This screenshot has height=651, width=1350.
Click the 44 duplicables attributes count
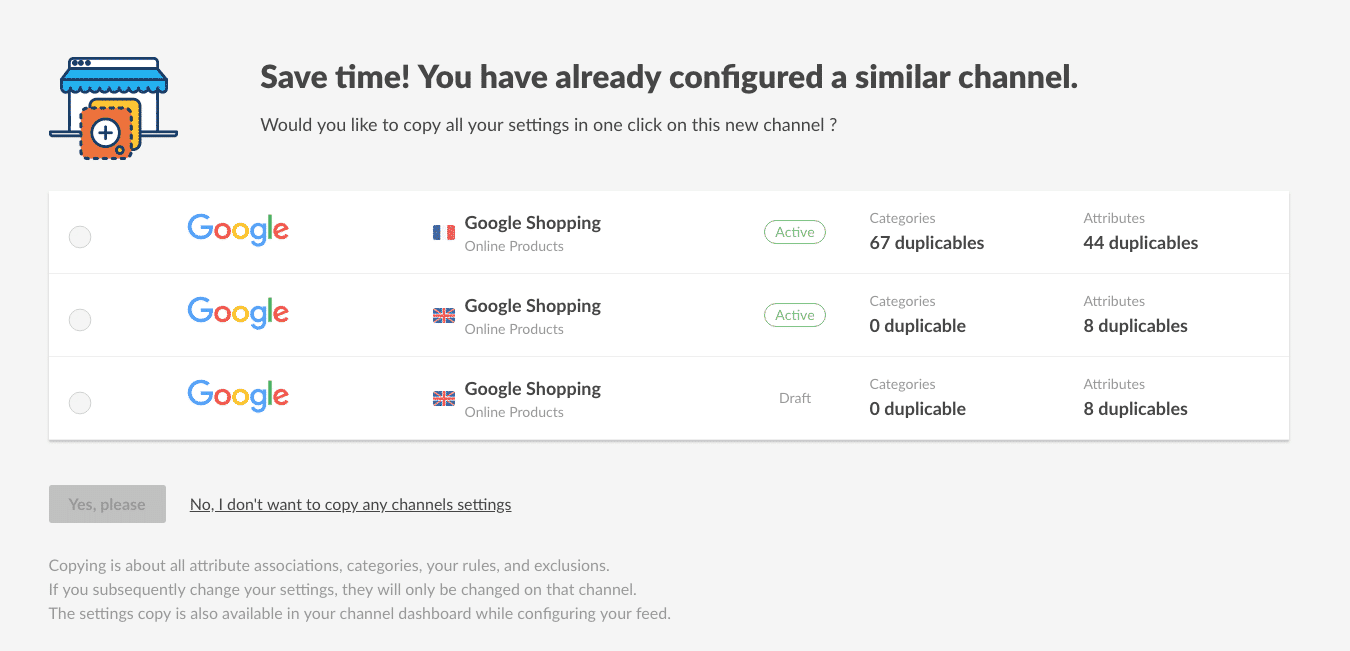[1141, 243]
